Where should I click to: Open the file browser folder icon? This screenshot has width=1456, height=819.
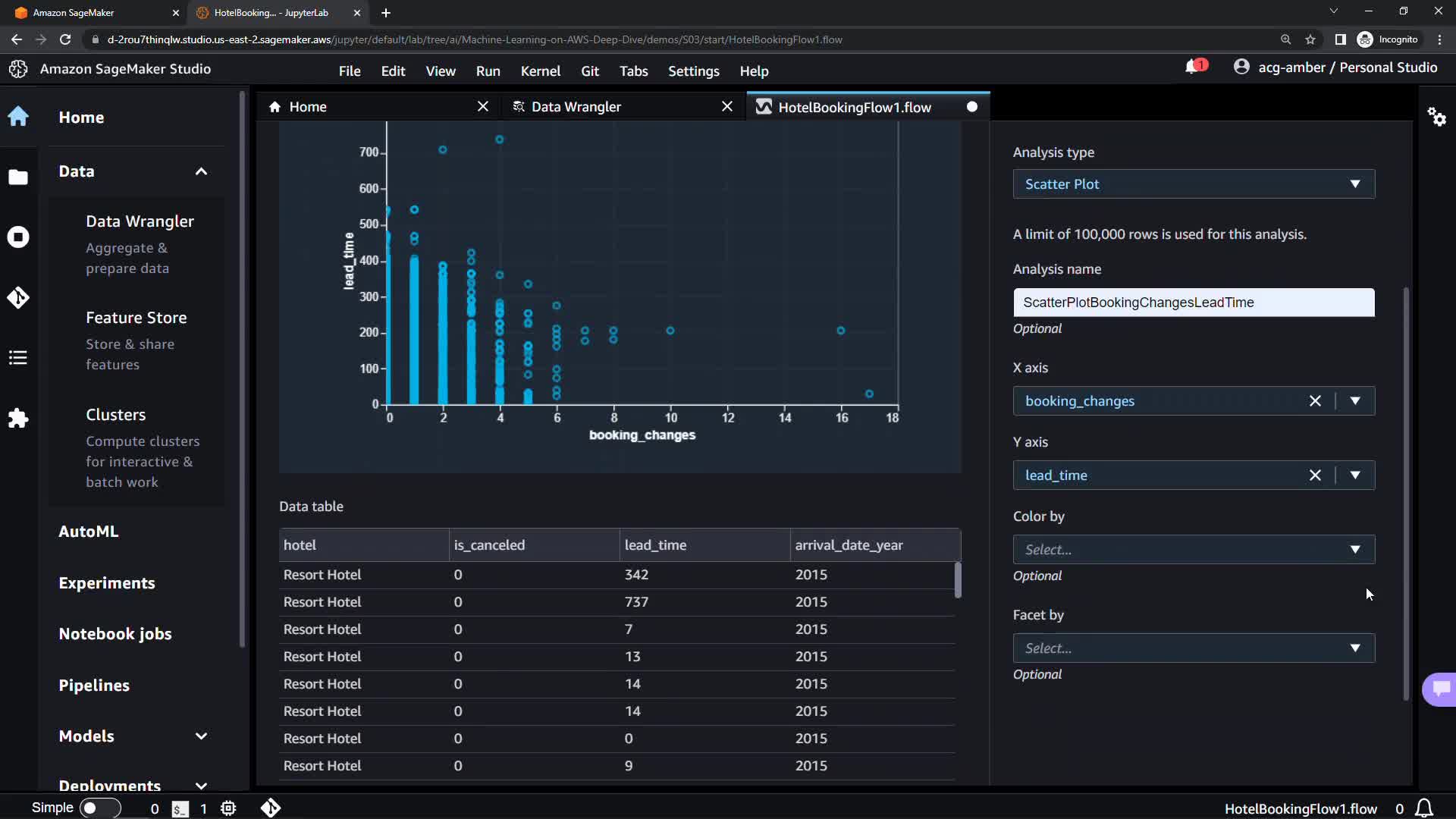[18, 177]
